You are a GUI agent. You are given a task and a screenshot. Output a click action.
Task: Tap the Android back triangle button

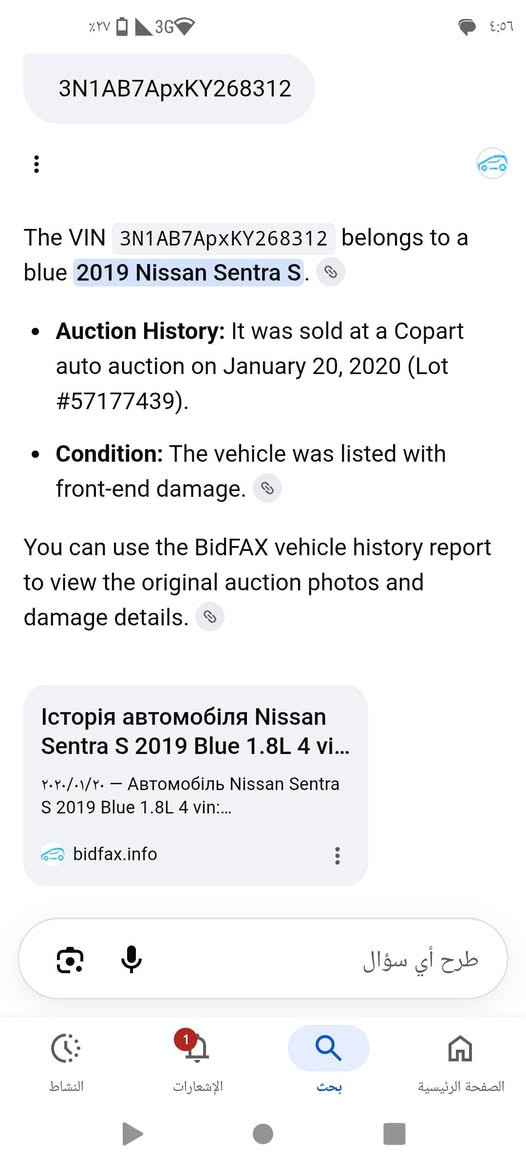(132, 1134)
